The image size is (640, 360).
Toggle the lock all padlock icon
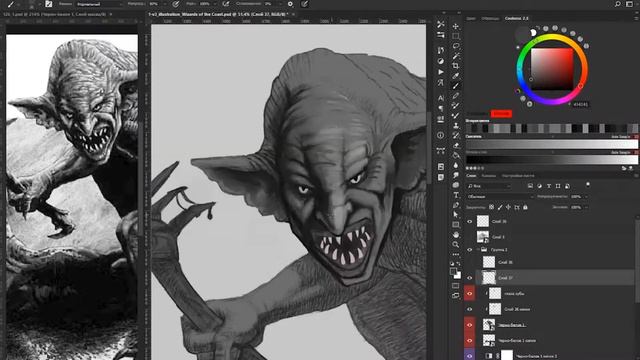[x=525, y=207]
